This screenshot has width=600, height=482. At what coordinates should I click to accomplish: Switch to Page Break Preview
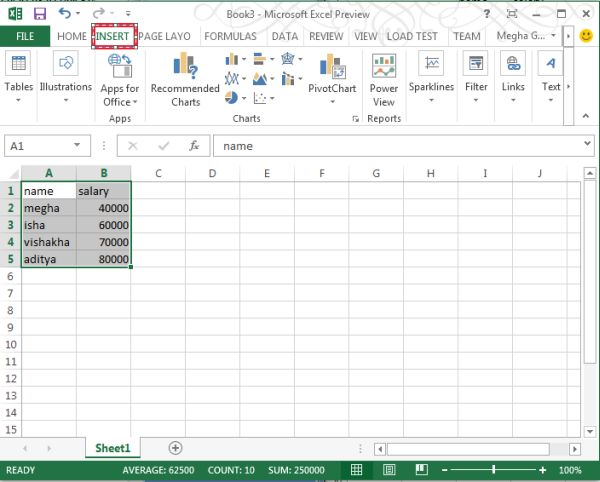tap(422, 470)
